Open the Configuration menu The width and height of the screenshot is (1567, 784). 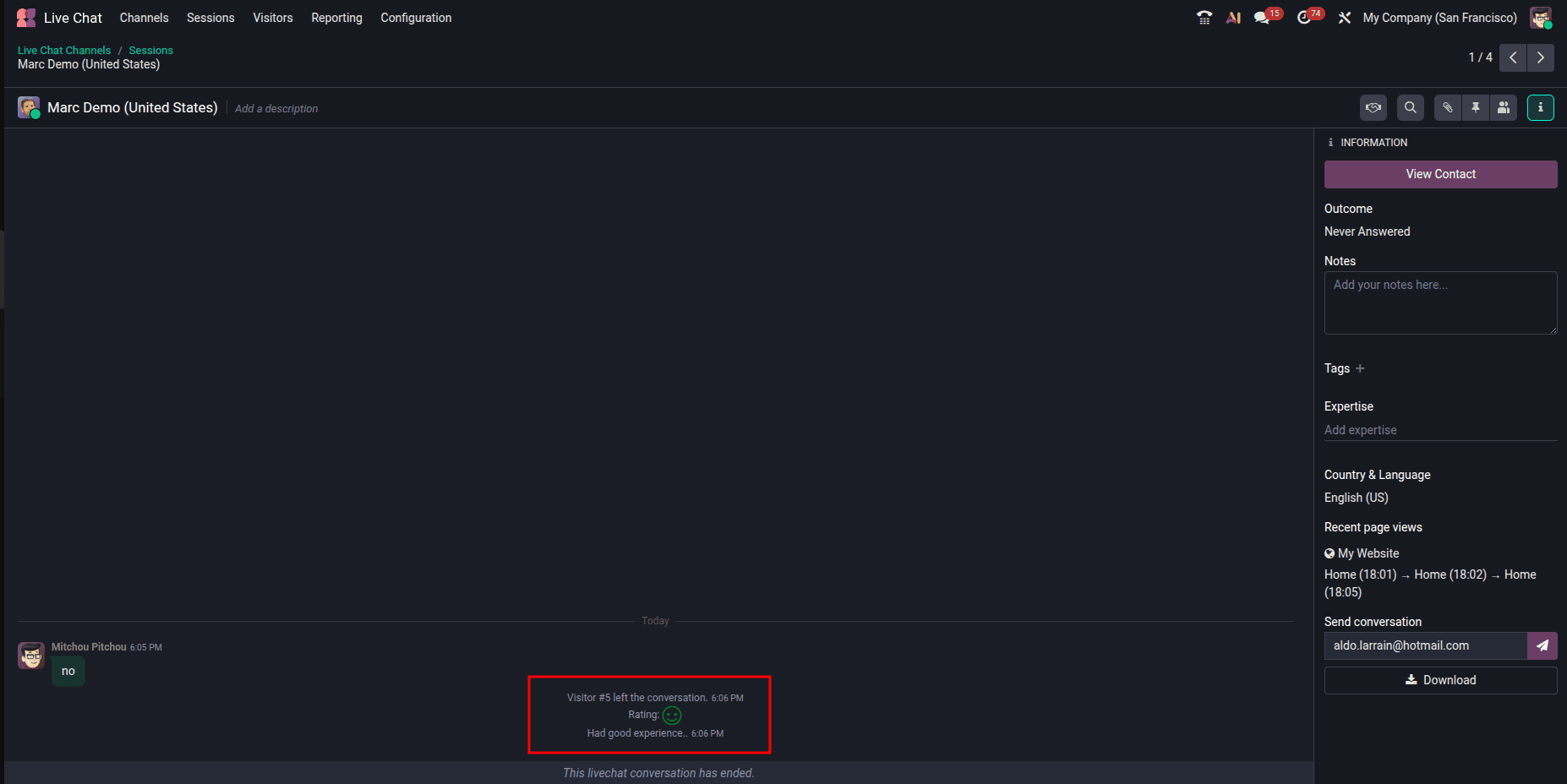point(416,18)
